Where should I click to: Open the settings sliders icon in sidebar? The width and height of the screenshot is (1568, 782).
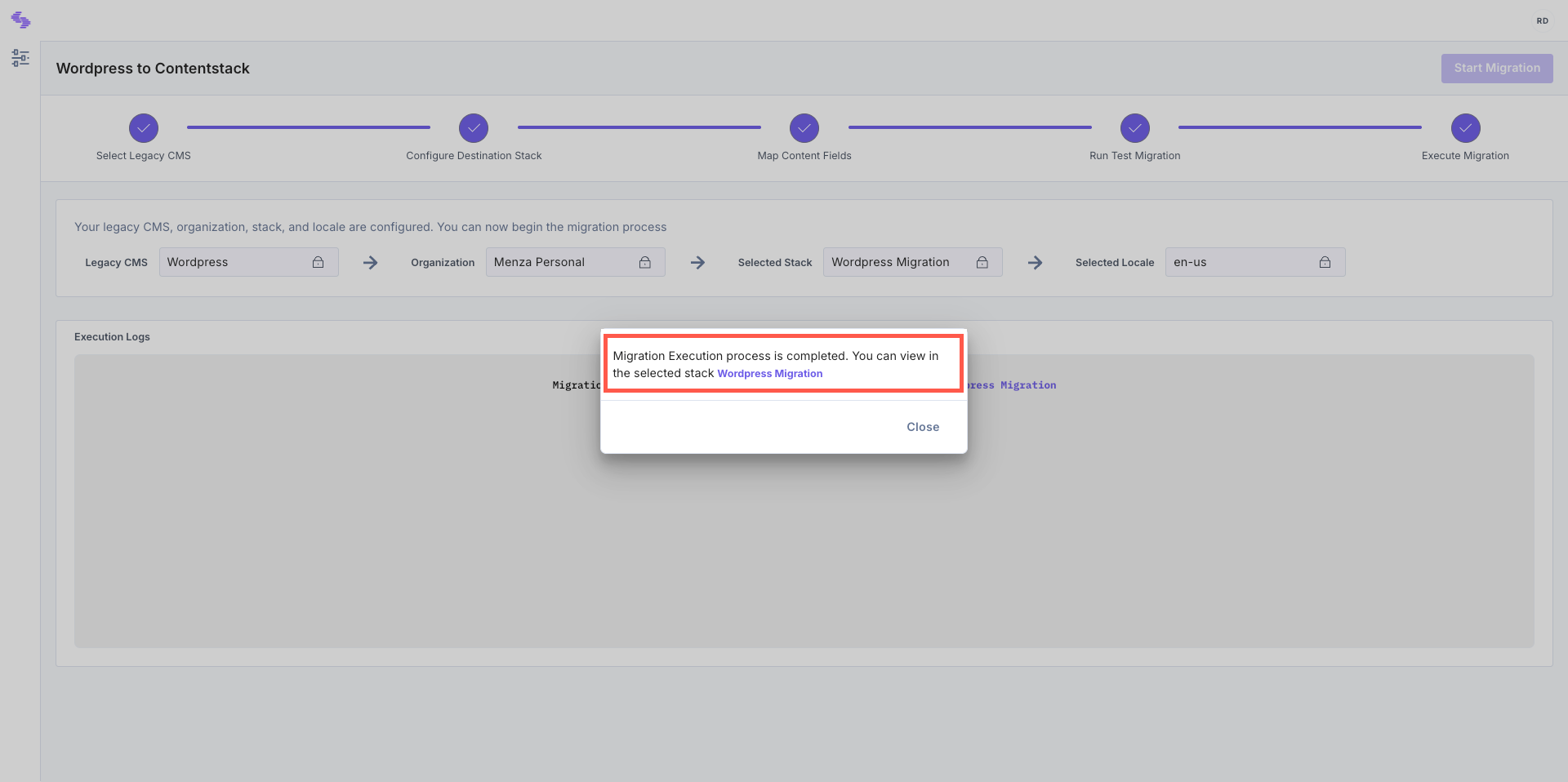tap(20, 58)
